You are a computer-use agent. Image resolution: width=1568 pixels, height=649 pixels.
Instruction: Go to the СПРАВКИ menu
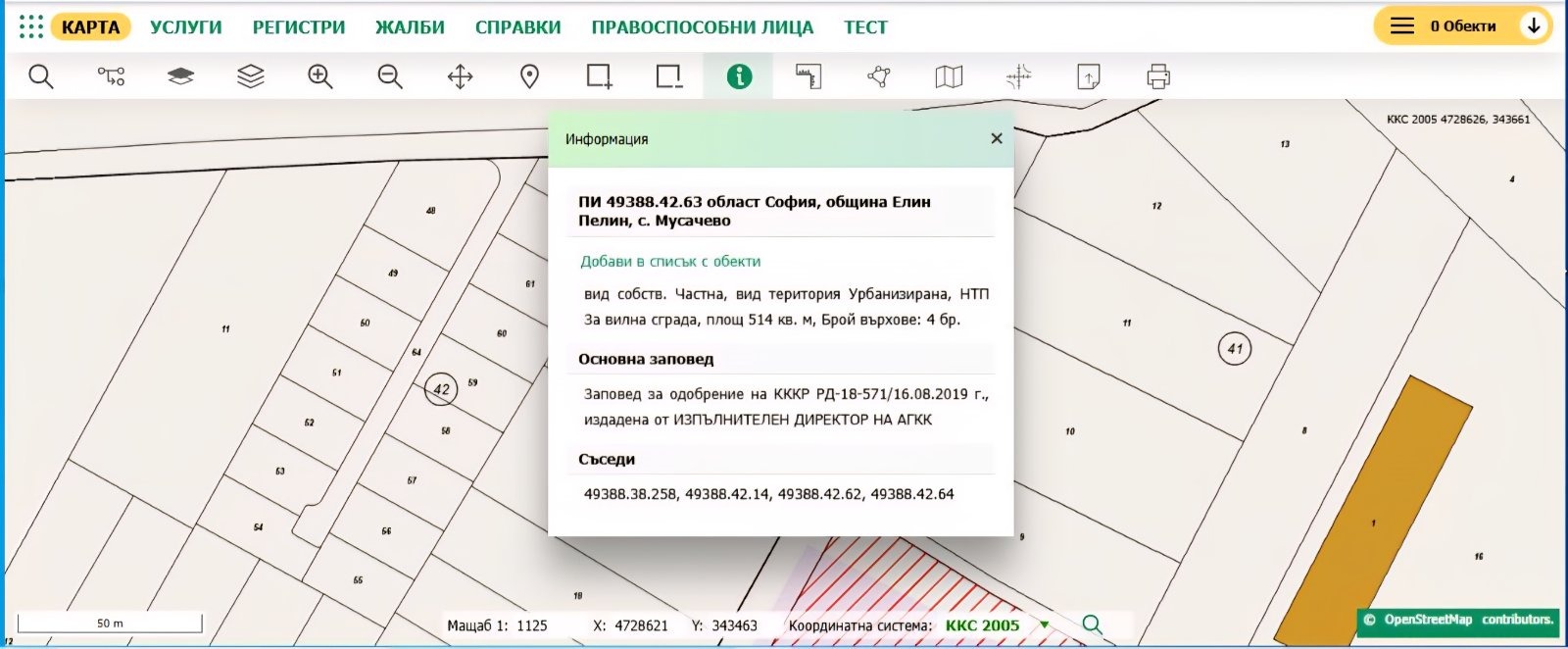point(517,27)
